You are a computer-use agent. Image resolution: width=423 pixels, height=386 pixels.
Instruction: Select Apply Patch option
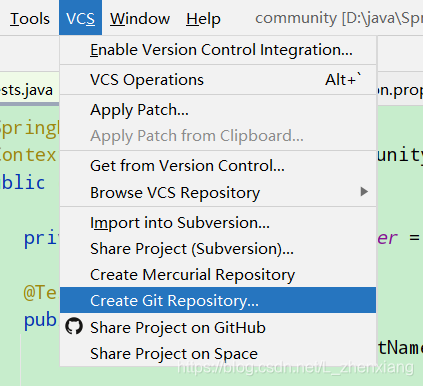click(x=218, y=110)
